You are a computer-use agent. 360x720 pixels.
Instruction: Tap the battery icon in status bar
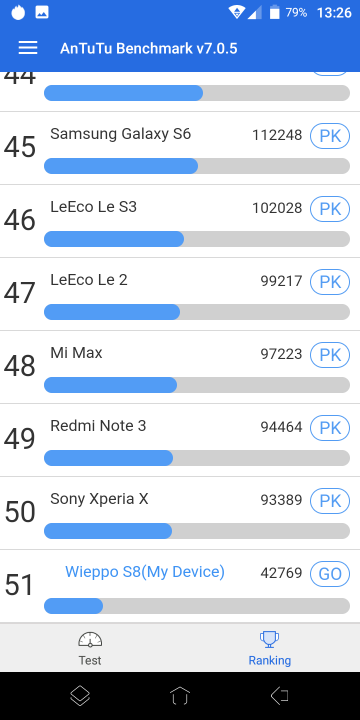[x=274, y=12]
